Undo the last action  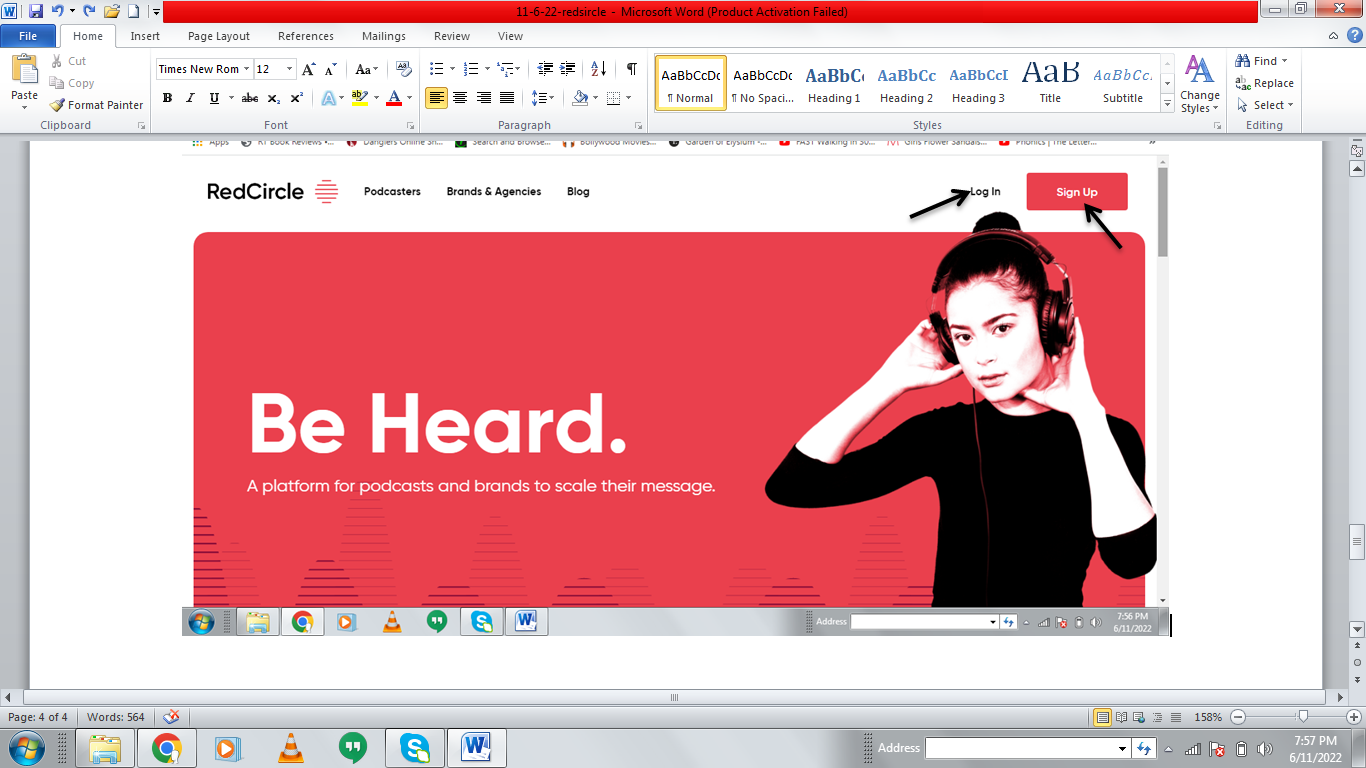(58, 11)
